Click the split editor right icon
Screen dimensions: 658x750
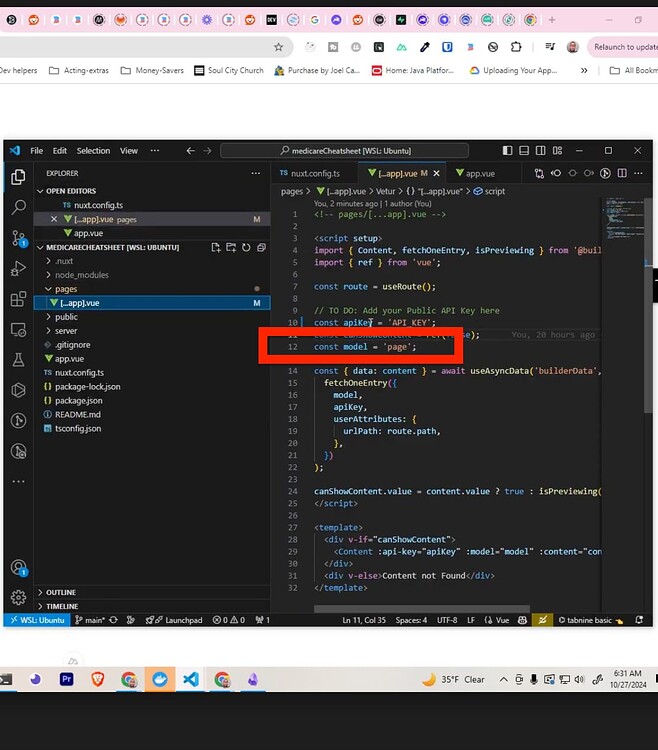[622, 173]
